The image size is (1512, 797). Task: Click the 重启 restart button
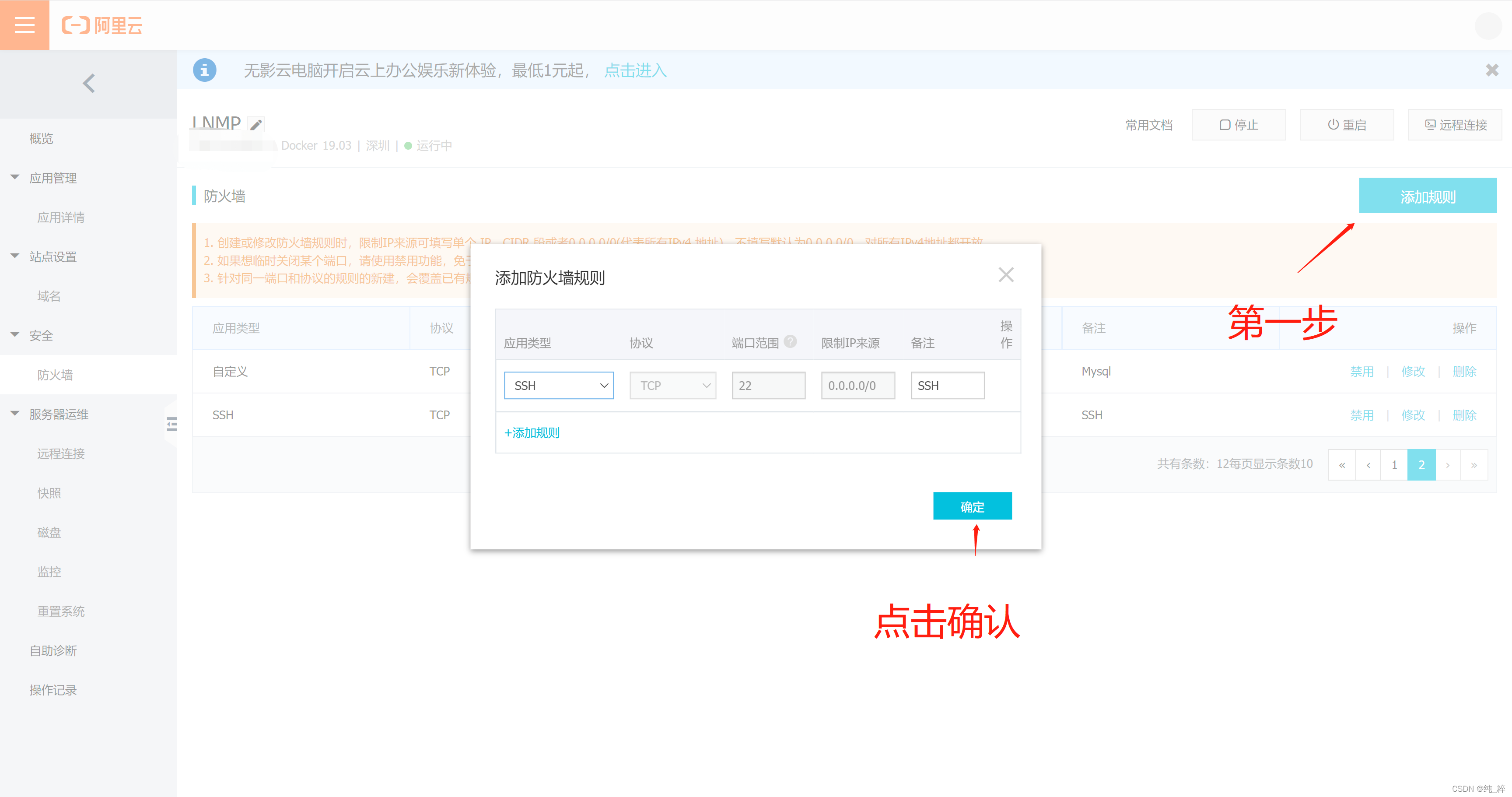pyautogui.click(x=1347, y=124)
